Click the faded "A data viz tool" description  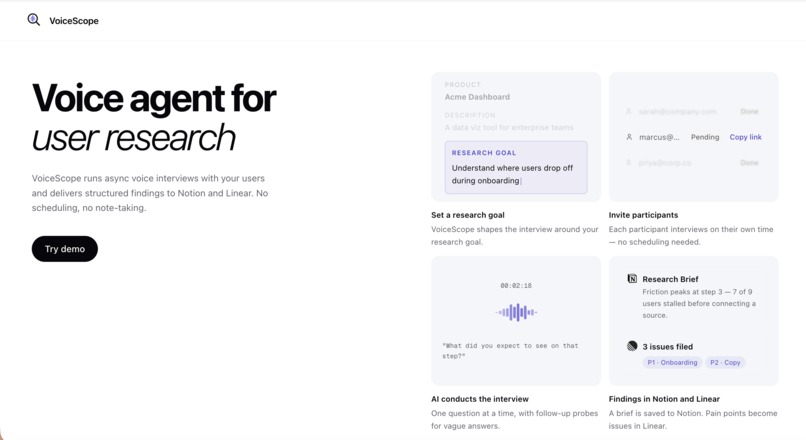pos(509,127)
